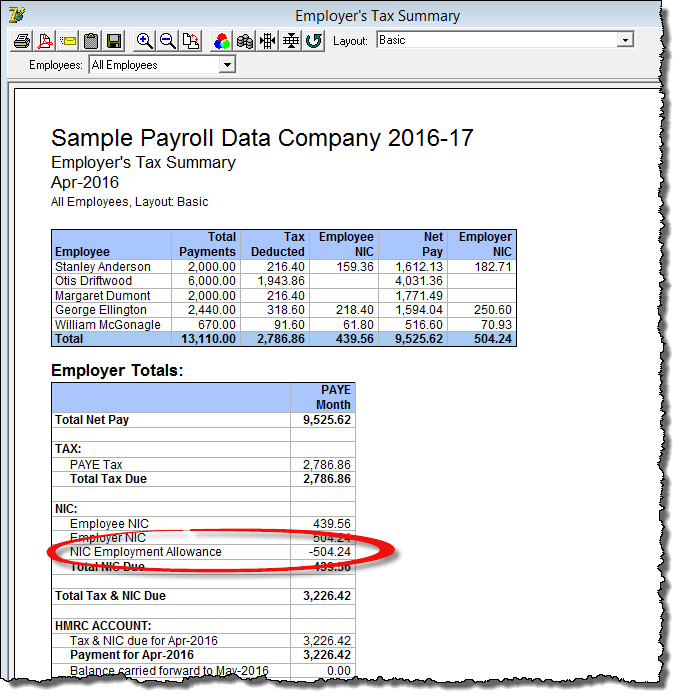Click the stacked coins icon
Image resolution: width=681 pixels, height=698 pixels.
click(x=244, y=41)
